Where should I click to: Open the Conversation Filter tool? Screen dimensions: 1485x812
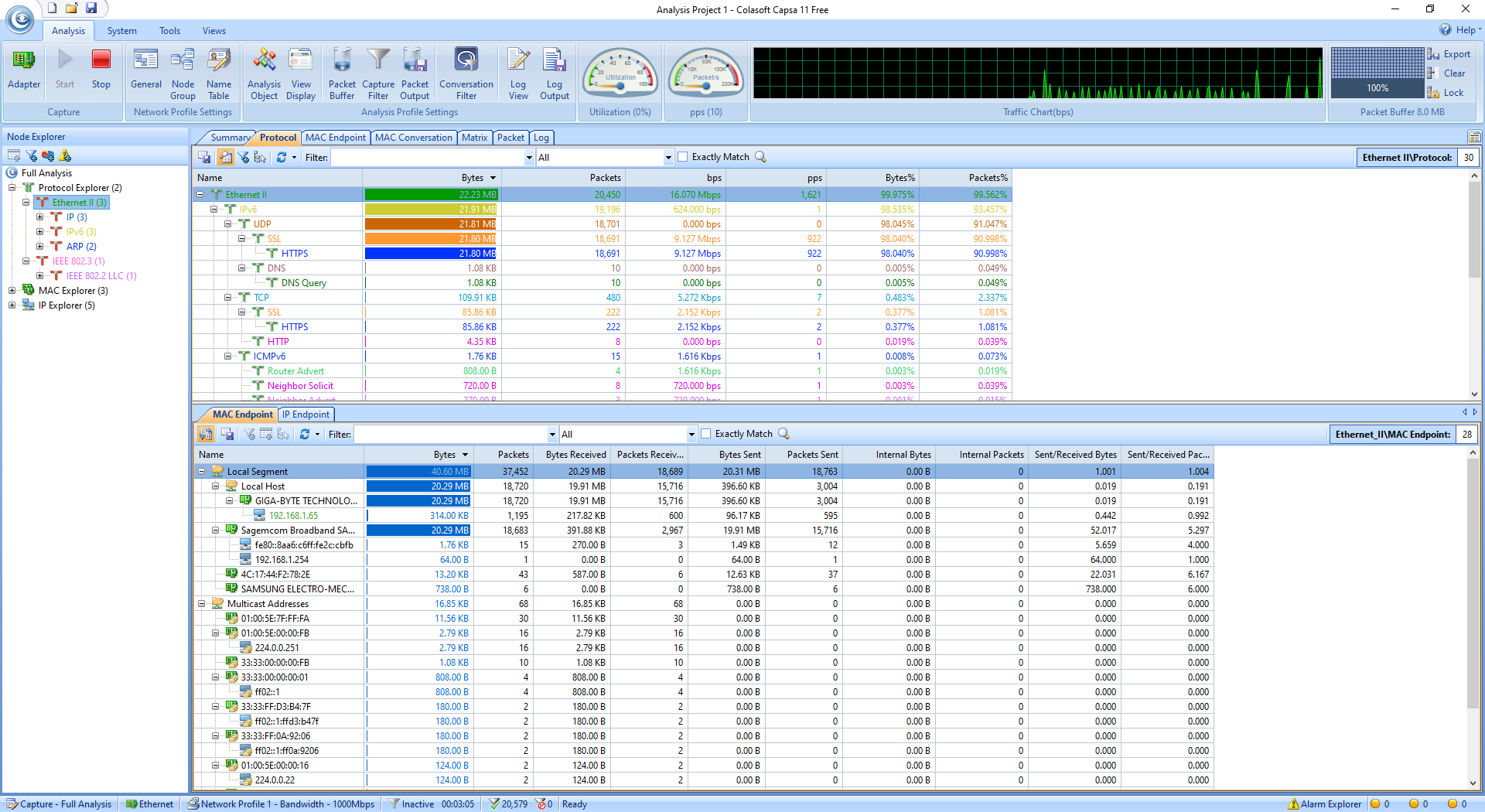(466, 73)
